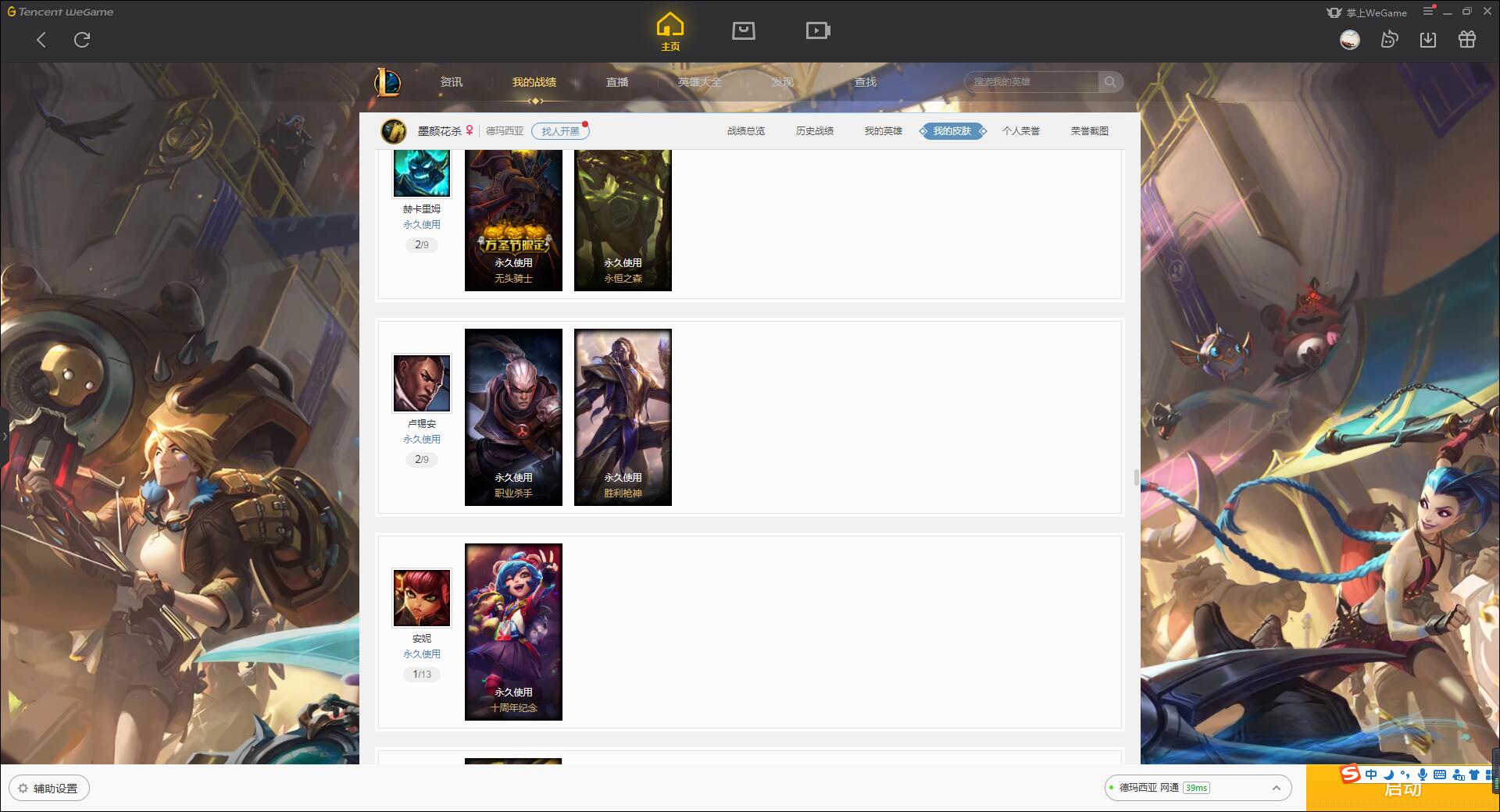Open the user avatar in top-right toolbar

1349,40
